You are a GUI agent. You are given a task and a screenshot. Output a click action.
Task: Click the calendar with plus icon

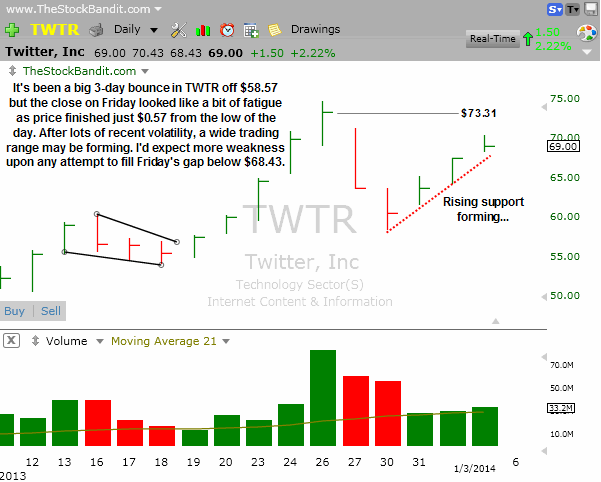pyautogui.click(x=251, y=30)
